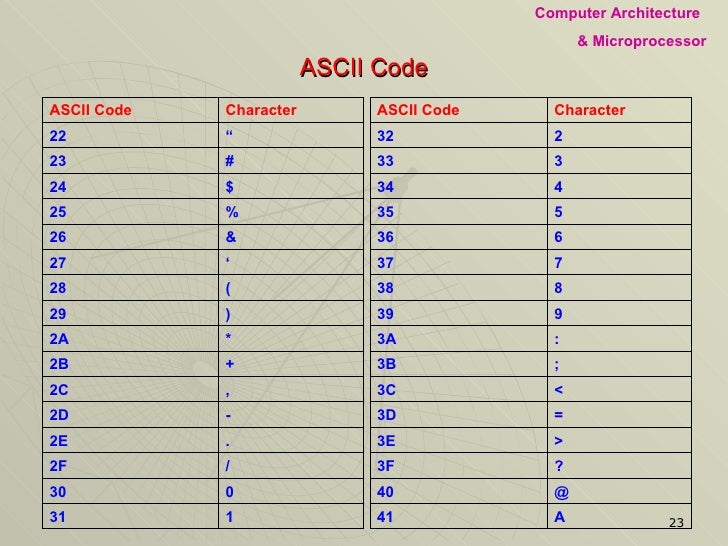Click the ')' character cell

(291, 313)
